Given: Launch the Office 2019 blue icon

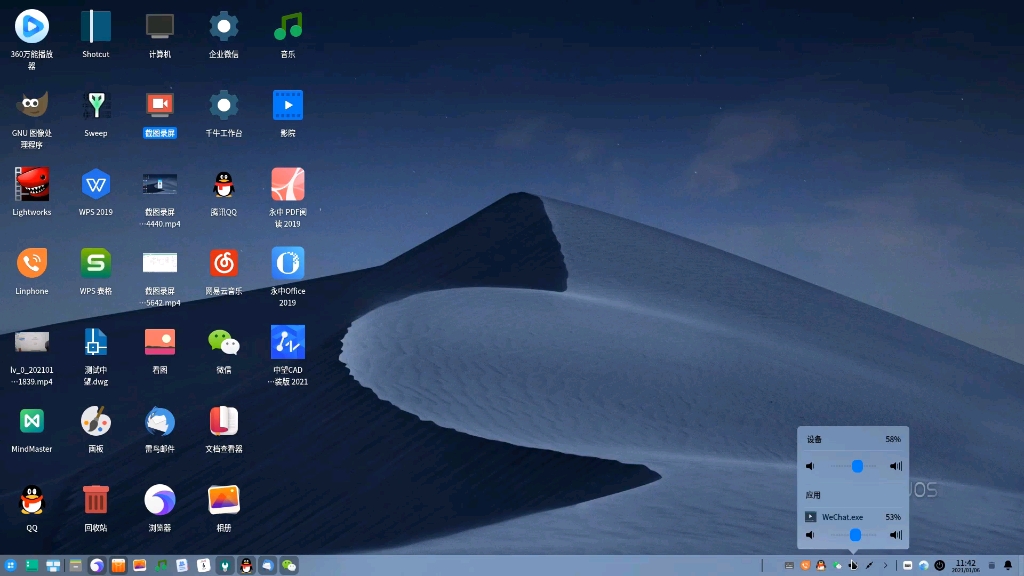Looking at the screenshot, I should click(x=288, y=263).
